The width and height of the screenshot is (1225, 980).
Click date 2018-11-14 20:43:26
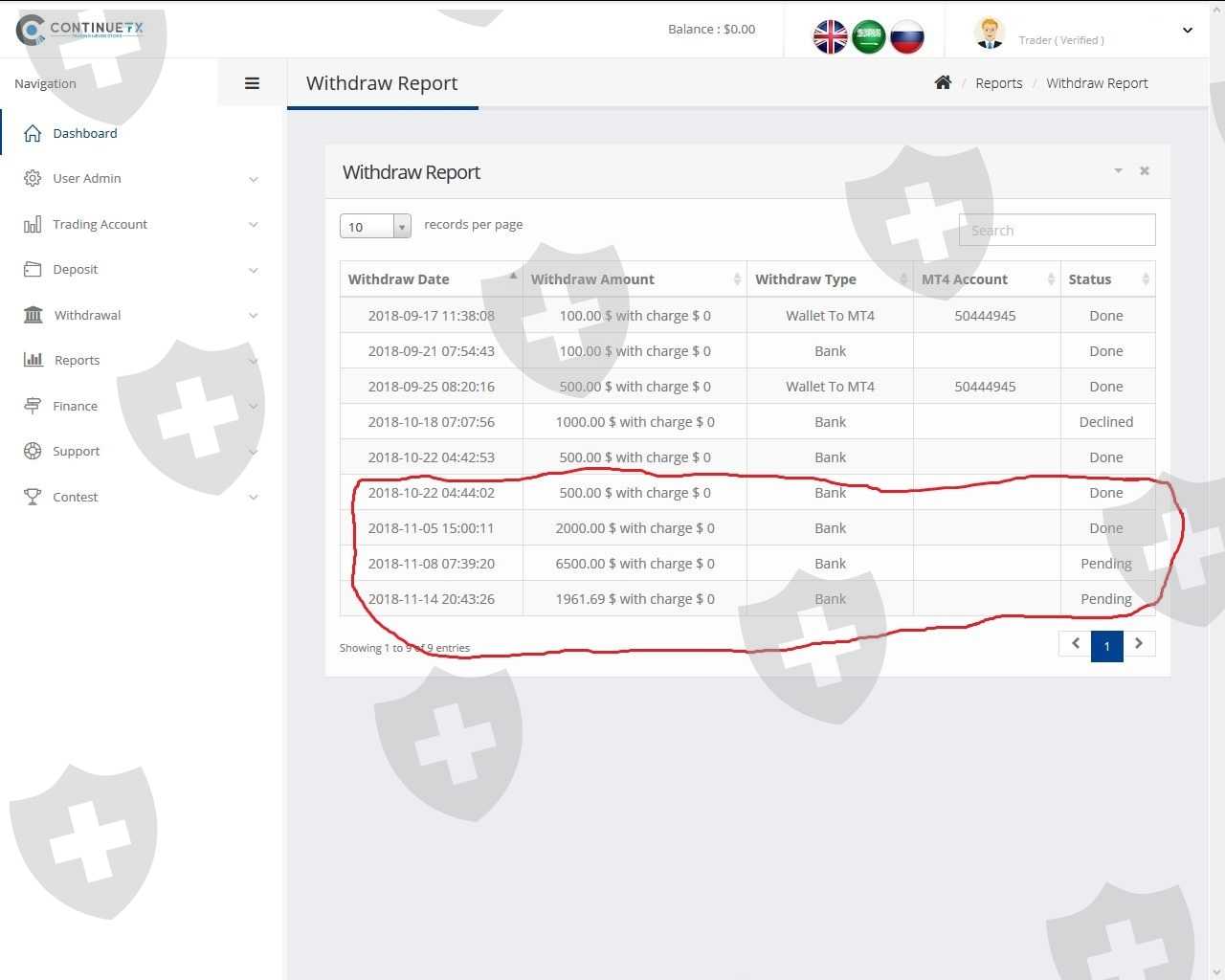click(x=432, y=599)
